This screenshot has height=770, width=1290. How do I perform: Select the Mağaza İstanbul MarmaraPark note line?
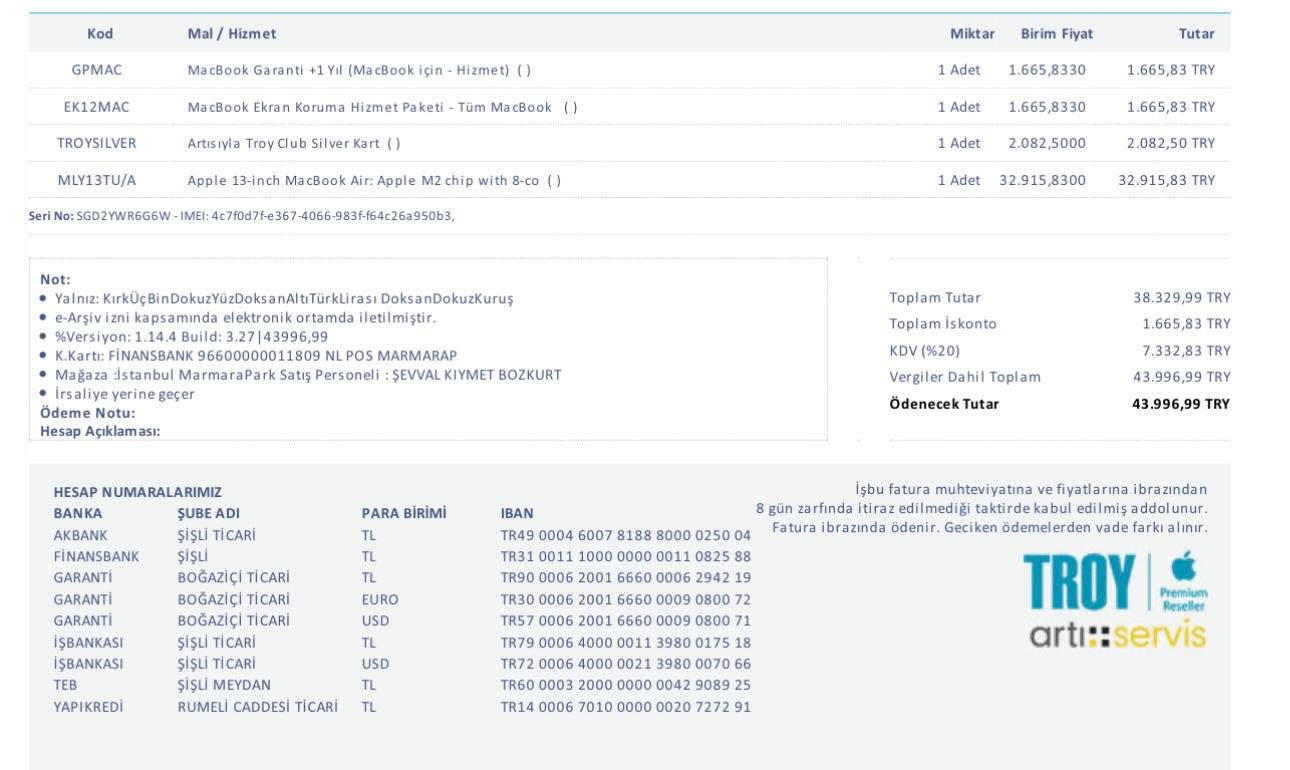308,374
